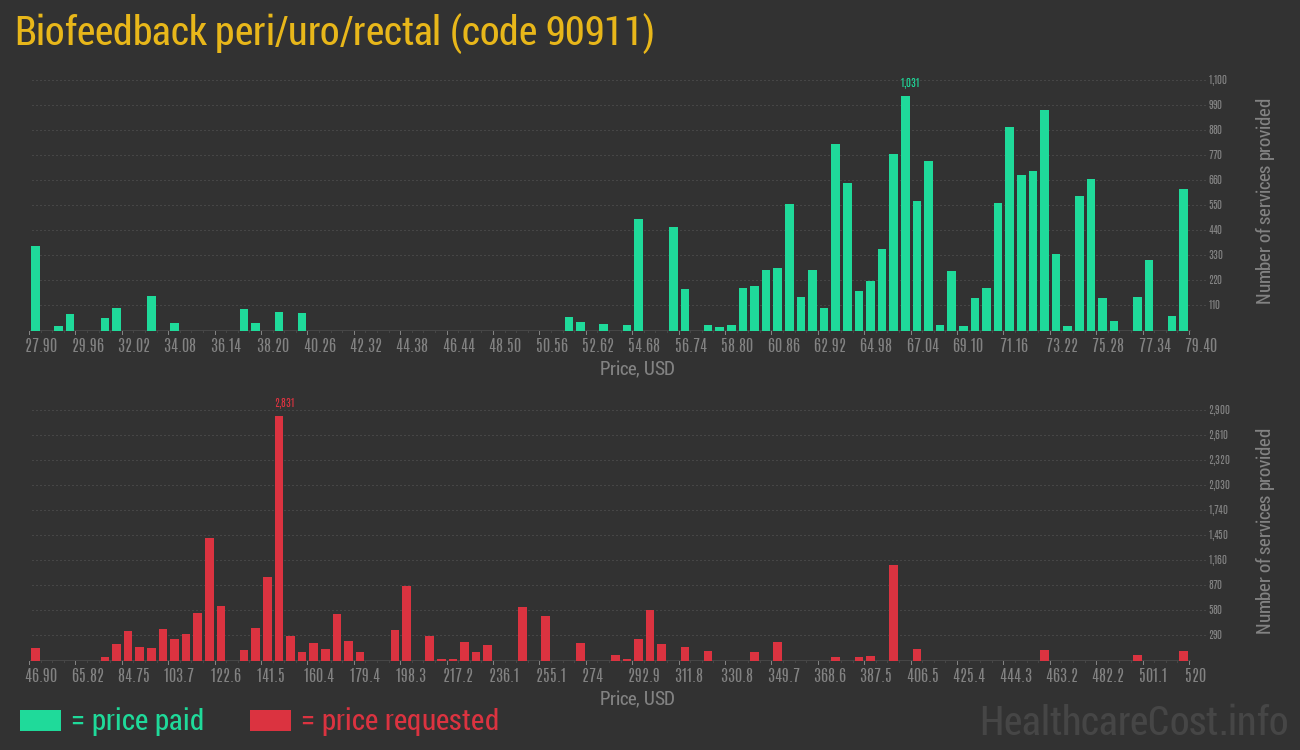Click the 1,100 gridline value on the top chart
This screenshot has height=750, width=1300.
click(x=1216, y=78)
